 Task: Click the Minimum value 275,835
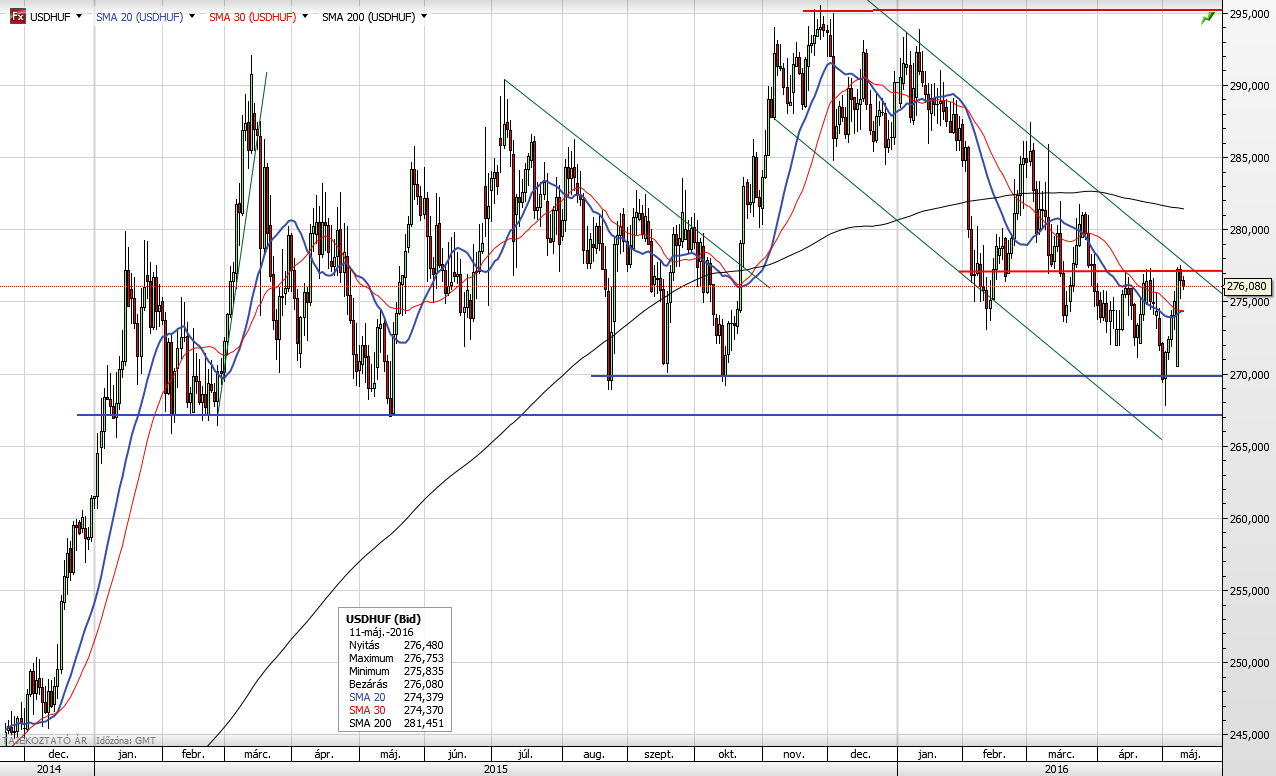click(x=425, y=672)
